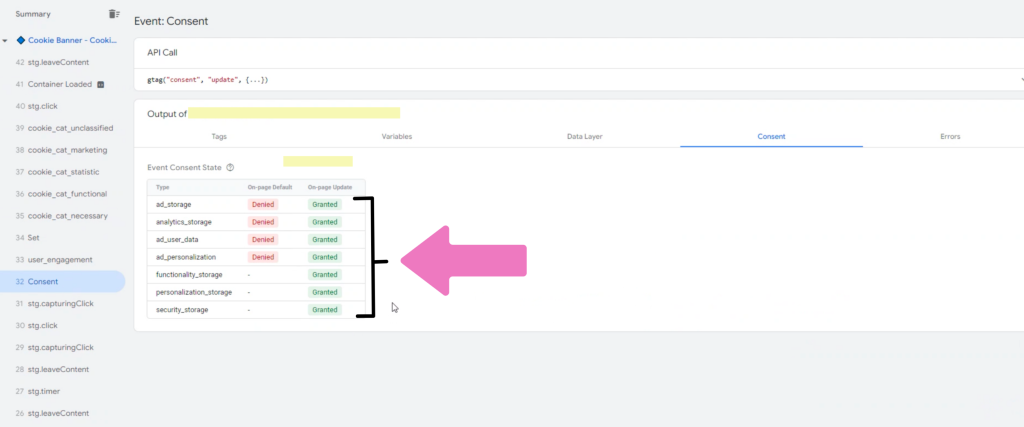
Task: Click the blue diamond Cookie Banner icon
Action: 21,41
